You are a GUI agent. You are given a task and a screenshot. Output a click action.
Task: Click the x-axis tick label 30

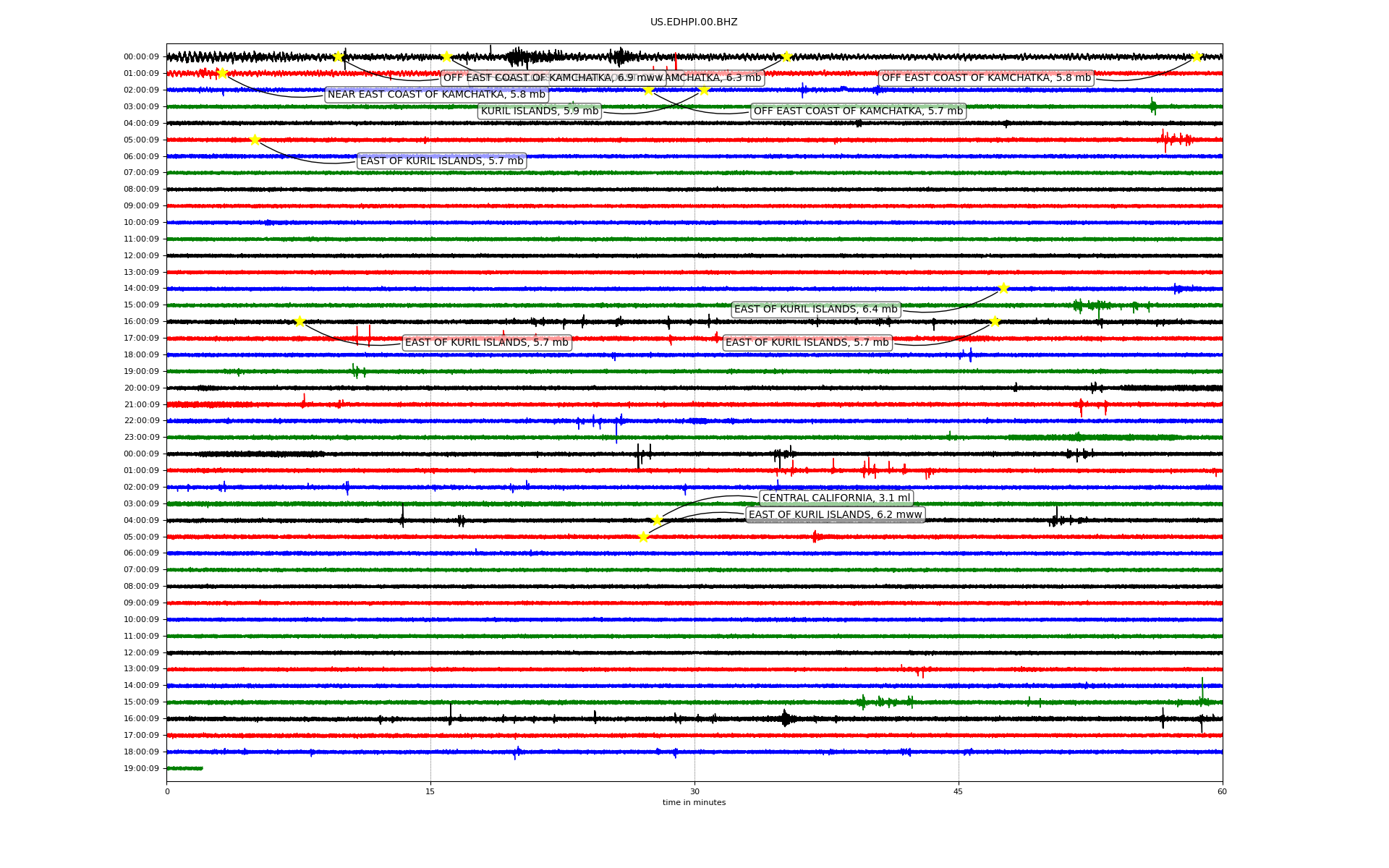[x=694, y=791]
